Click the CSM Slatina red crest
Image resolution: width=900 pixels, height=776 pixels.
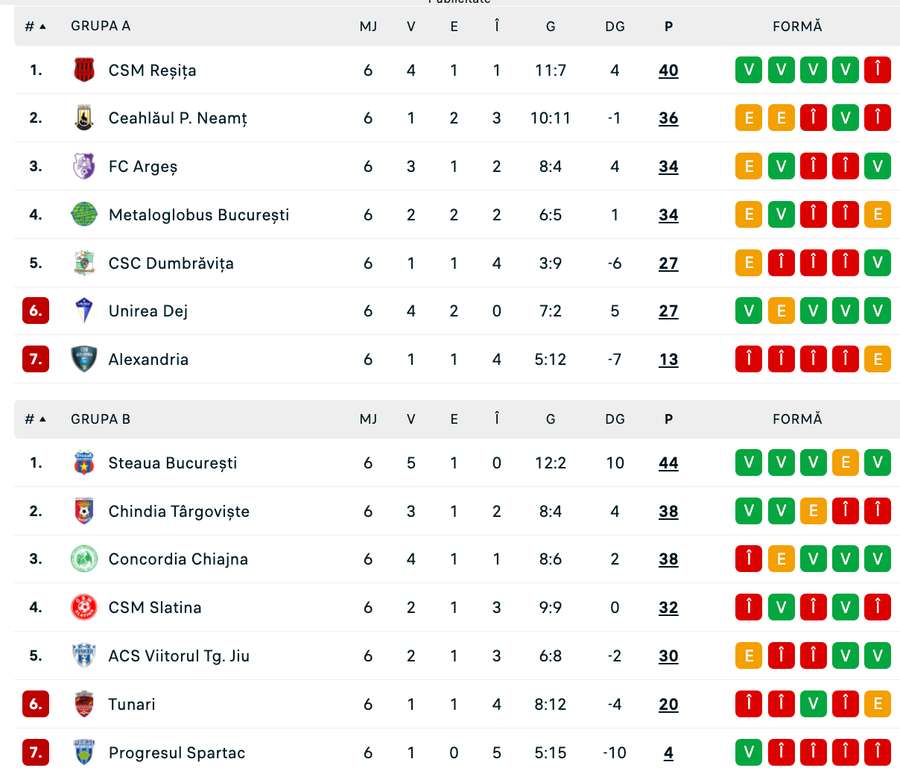[84, 607]
